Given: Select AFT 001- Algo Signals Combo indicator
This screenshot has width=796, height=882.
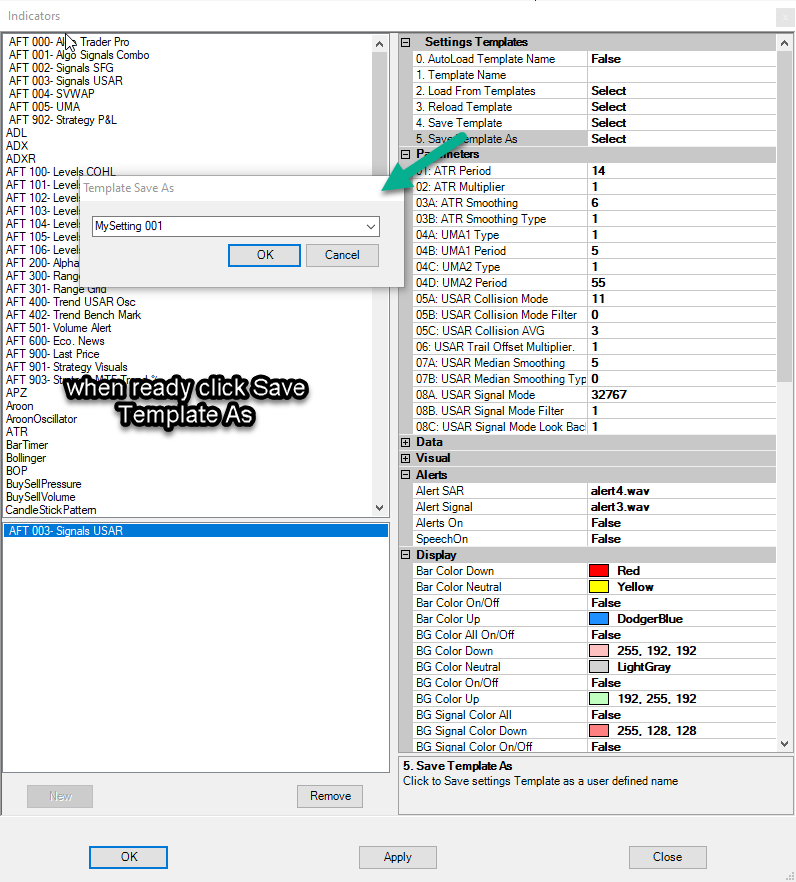Looking at the screenshot, I should [79, 55].
